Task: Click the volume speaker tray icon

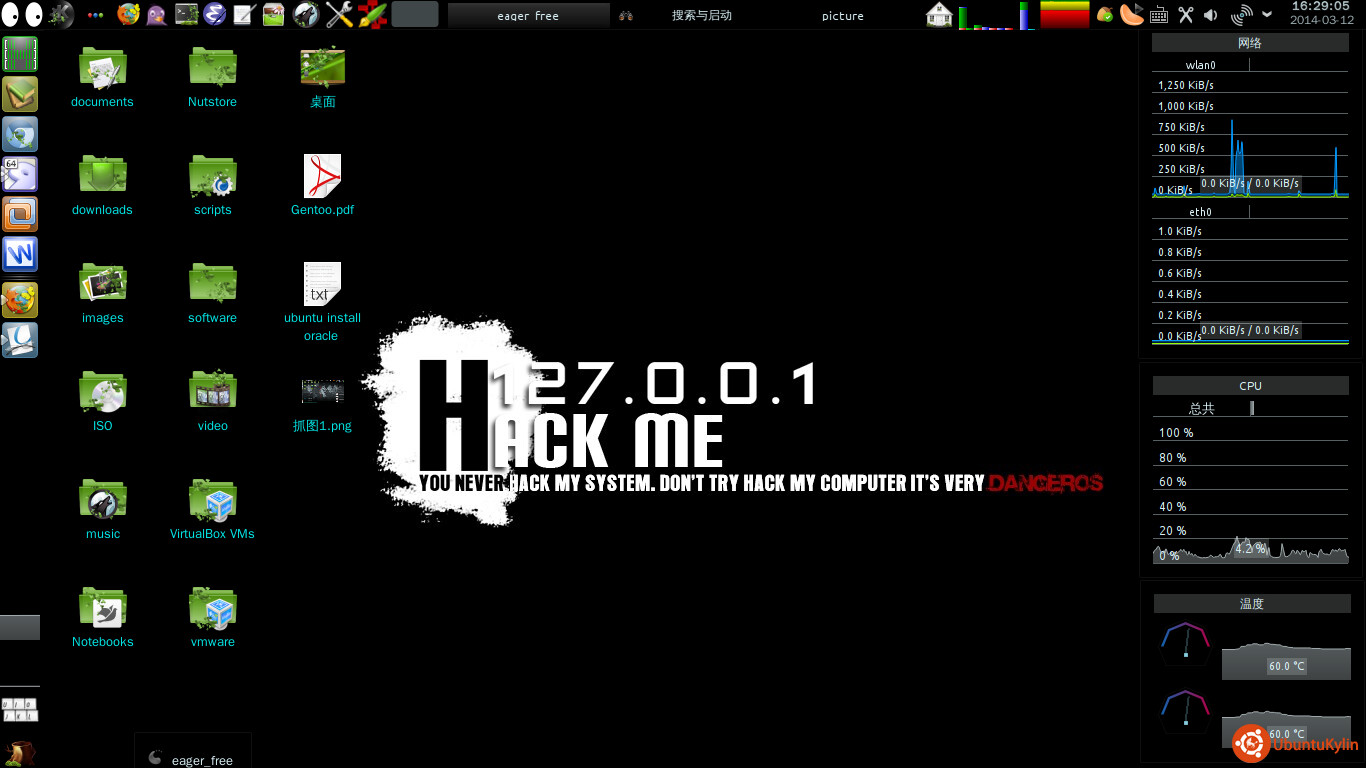Action: pyautogui.click(x=1211, y=14)
